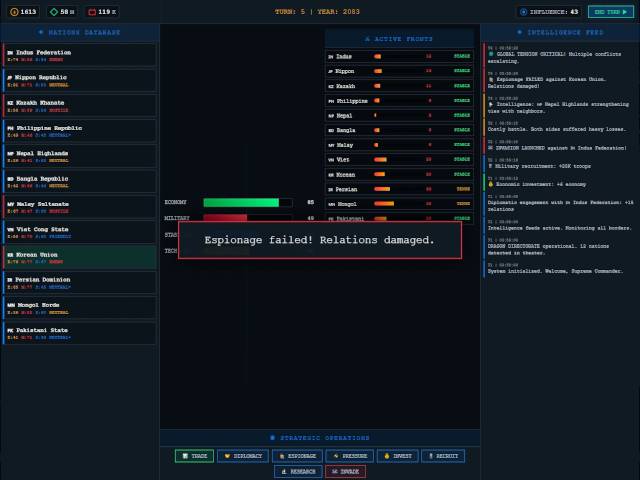This screenshot has width=640, height=480.
Task: Click the red military counter icon
Action: point(92,12)
